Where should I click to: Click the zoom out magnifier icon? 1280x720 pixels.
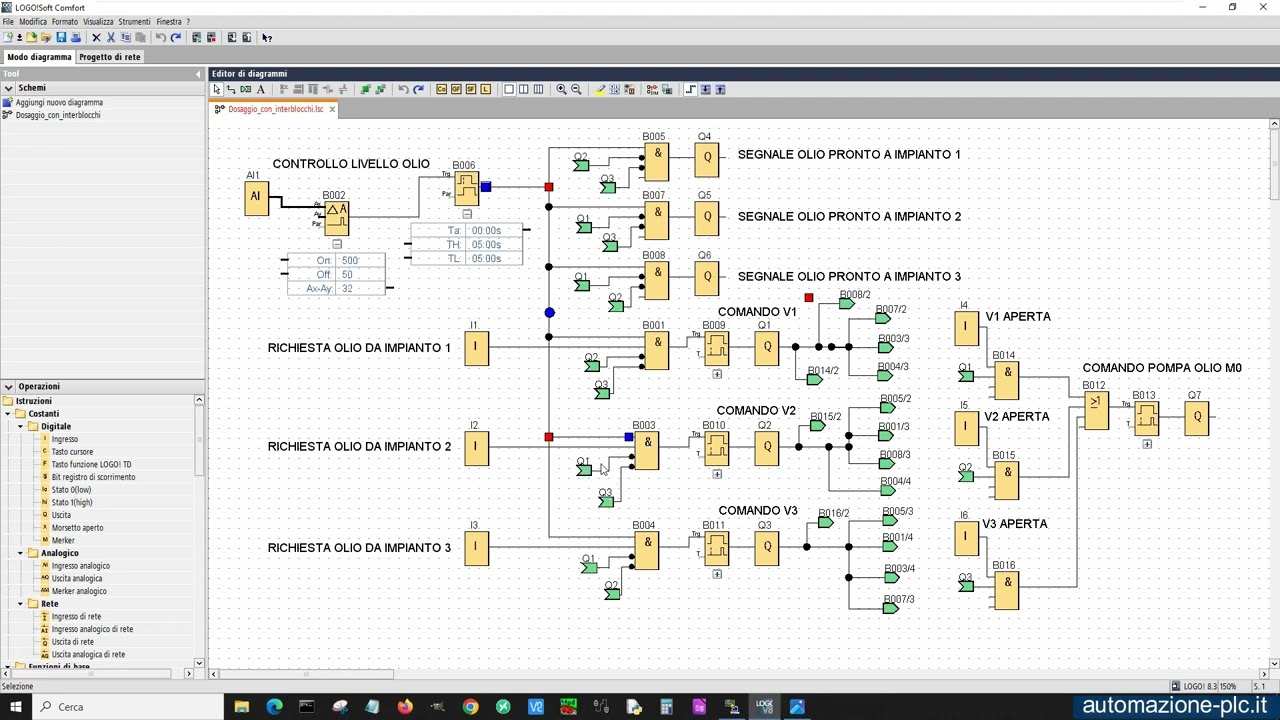tap(576, 89)
